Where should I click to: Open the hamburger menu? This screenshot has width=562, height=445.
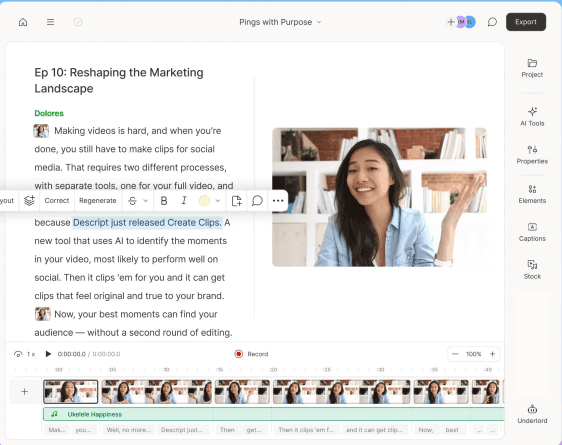click(51, 22)
